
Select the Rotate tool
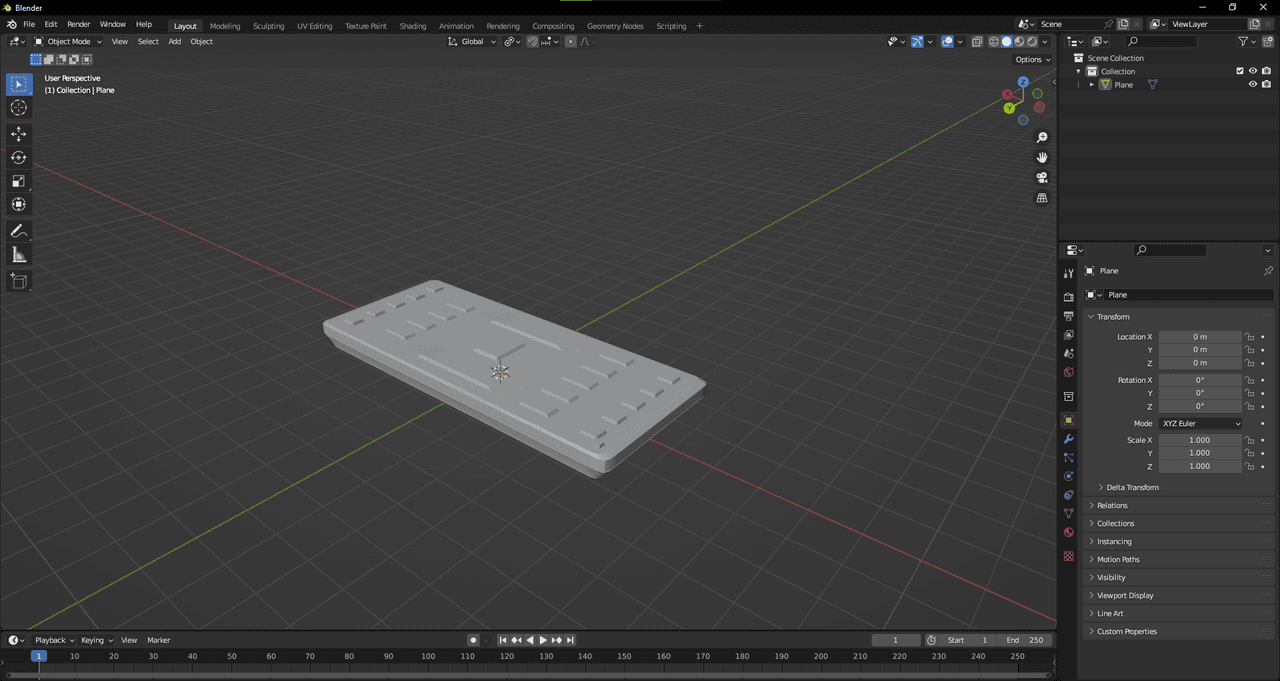tap(18, 158)
